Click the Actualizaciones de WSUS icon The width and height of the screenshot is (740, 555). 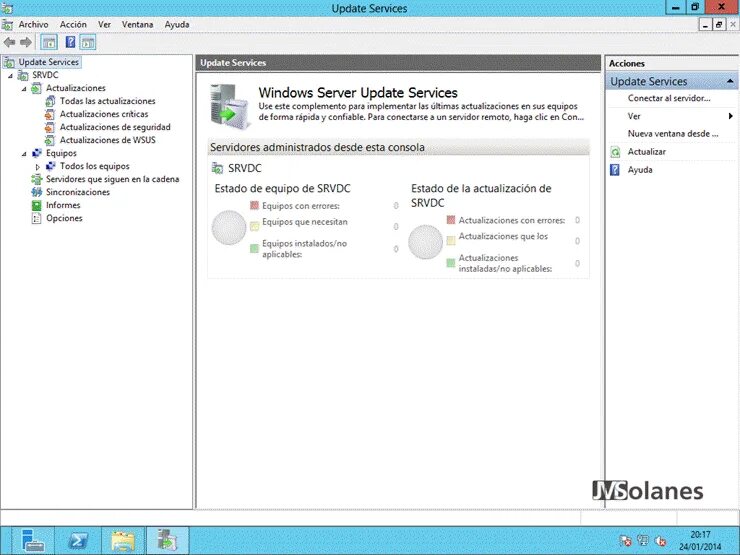coord(50,140)
